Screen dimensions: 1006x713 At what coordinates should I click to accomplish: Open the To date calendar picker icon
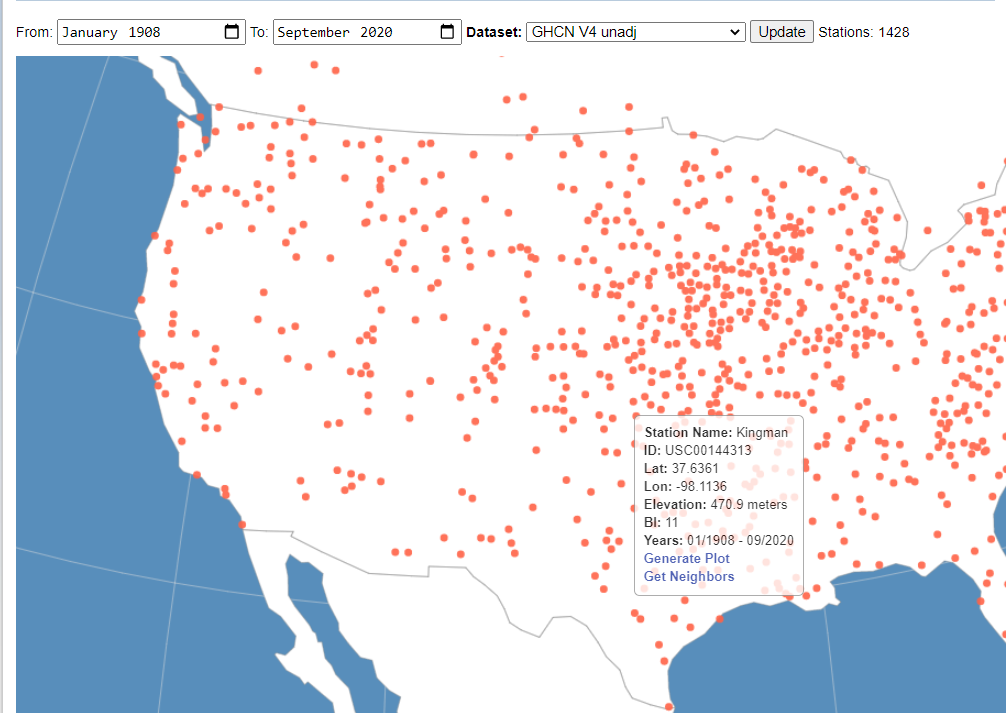tap(448, 31)
